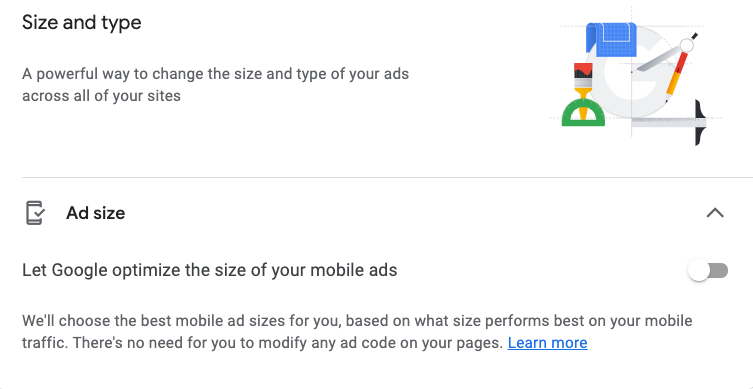Screen dimensions: 753x389
Task: Click the compass's white hinge circle
Action: [x=687, y=46]
